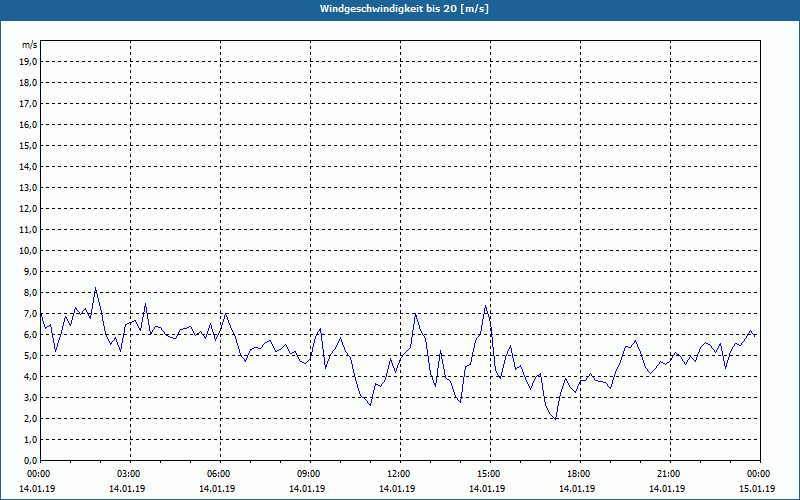Click the '8,0' y-axis value
Viewport: 800px width, 500px height.
pos(30,293)
